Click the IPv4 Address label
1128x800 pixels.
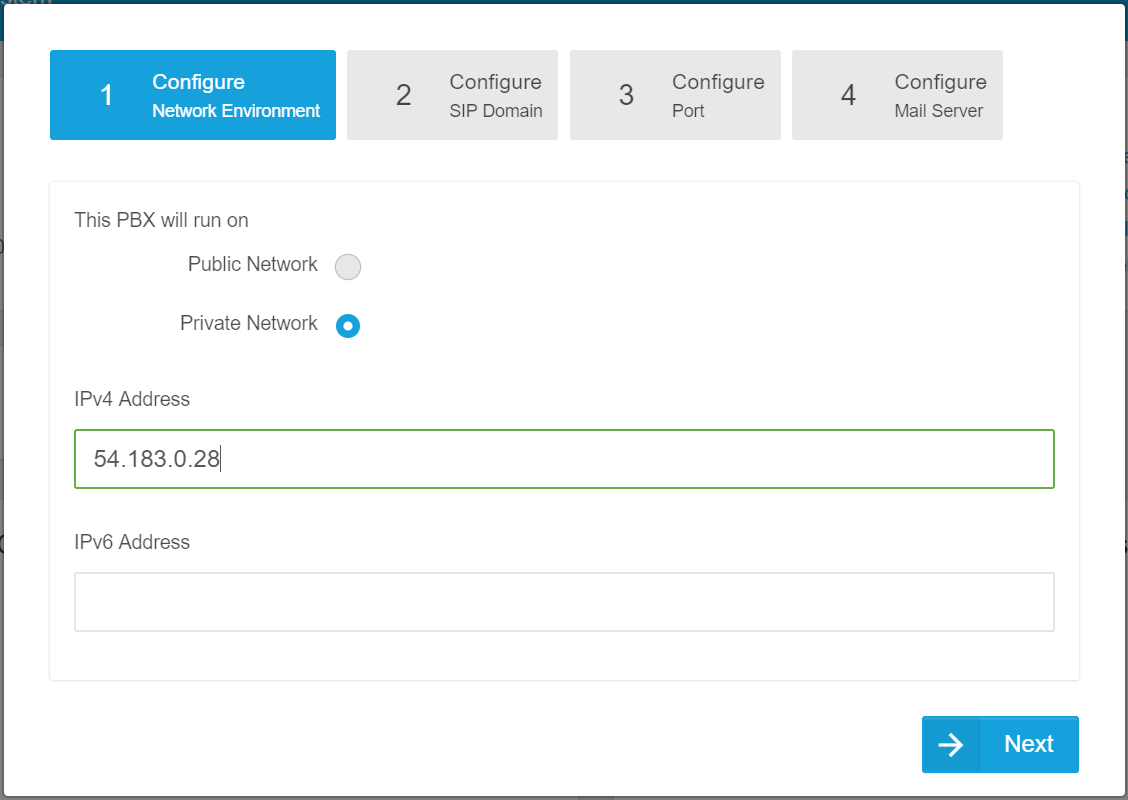coord(132,399)
